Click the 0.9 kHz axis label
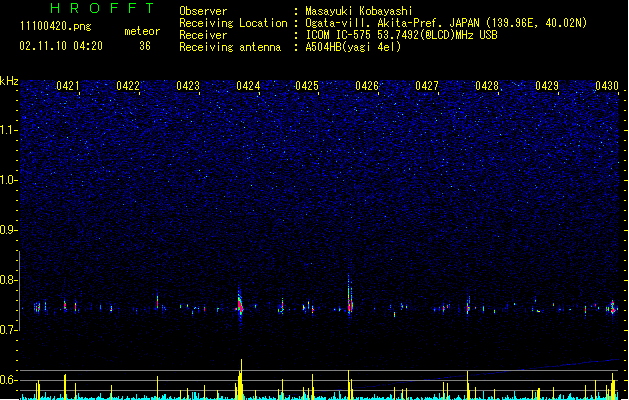629x400 pixels. (9, 230)
